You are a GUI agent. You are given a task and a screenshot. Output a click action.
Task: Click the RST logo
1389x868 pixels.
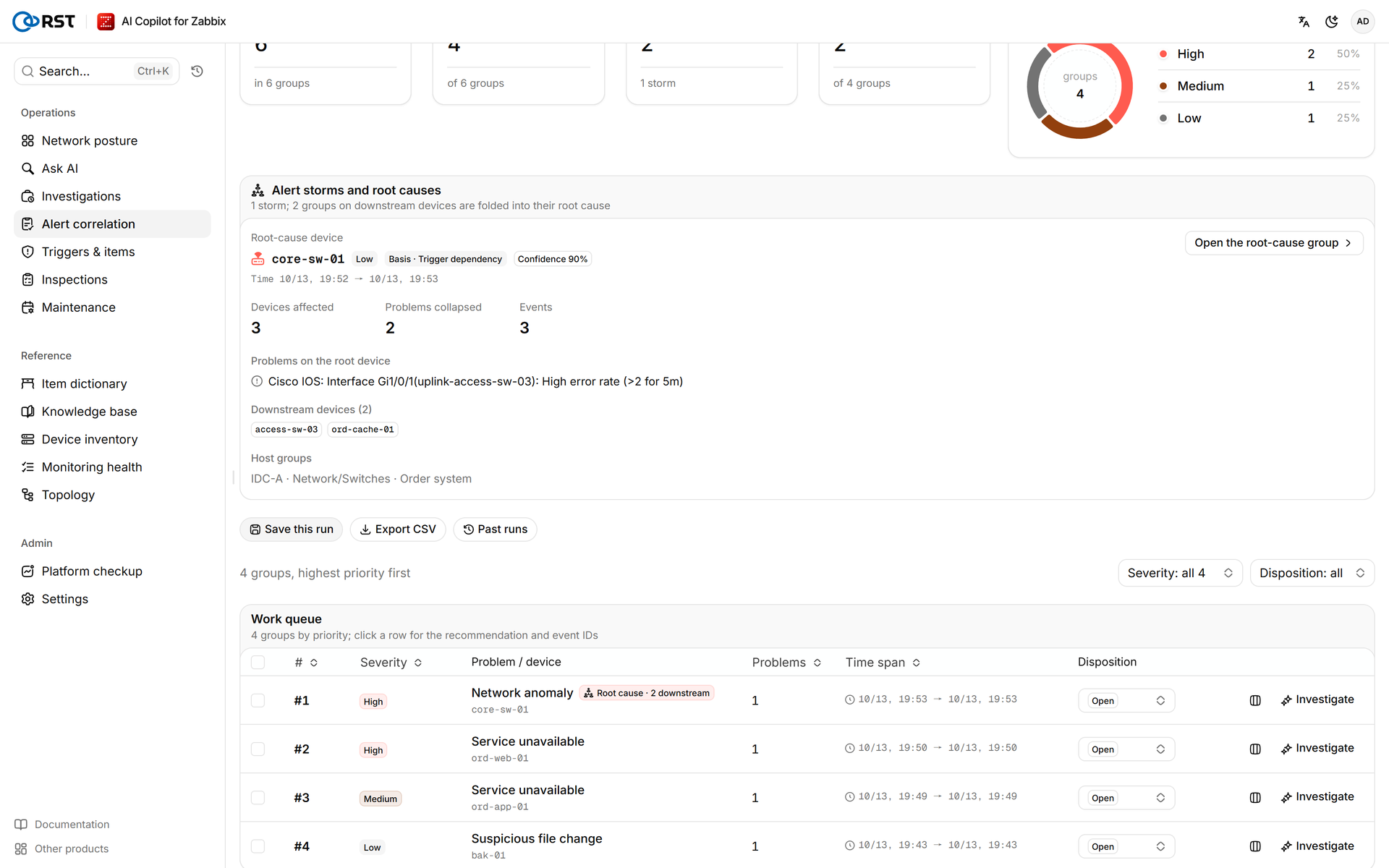[44, 22]
